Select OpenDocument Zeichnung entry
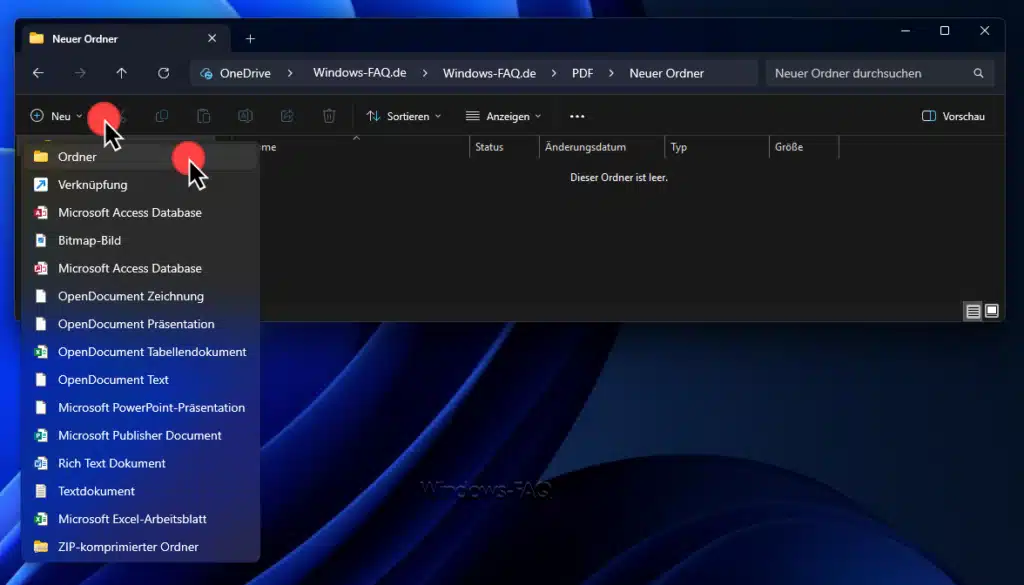Screen dimensions: 1024x585 click(x=140, y=296)
